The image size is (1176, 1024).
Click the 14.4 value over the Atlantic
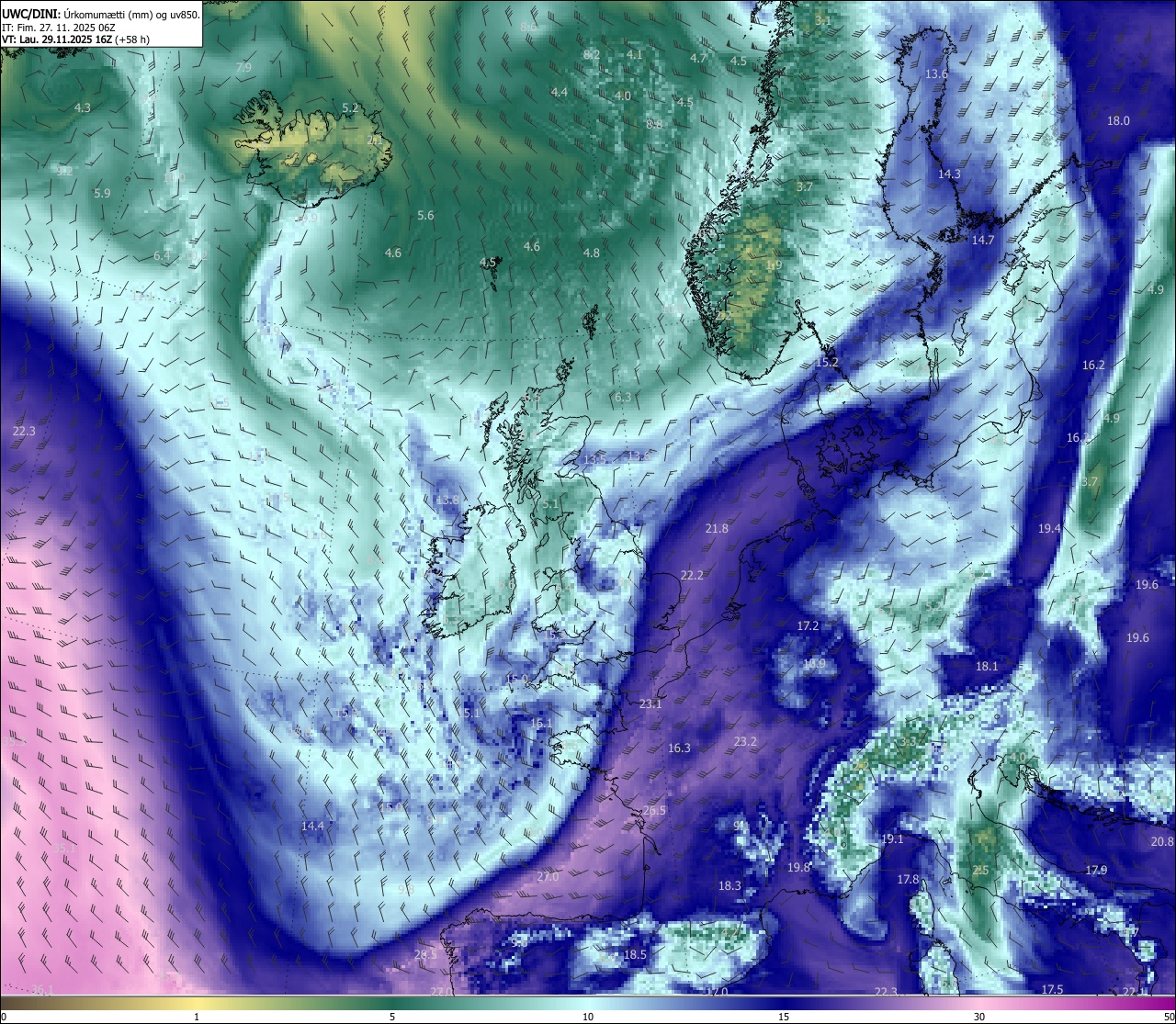312,827
